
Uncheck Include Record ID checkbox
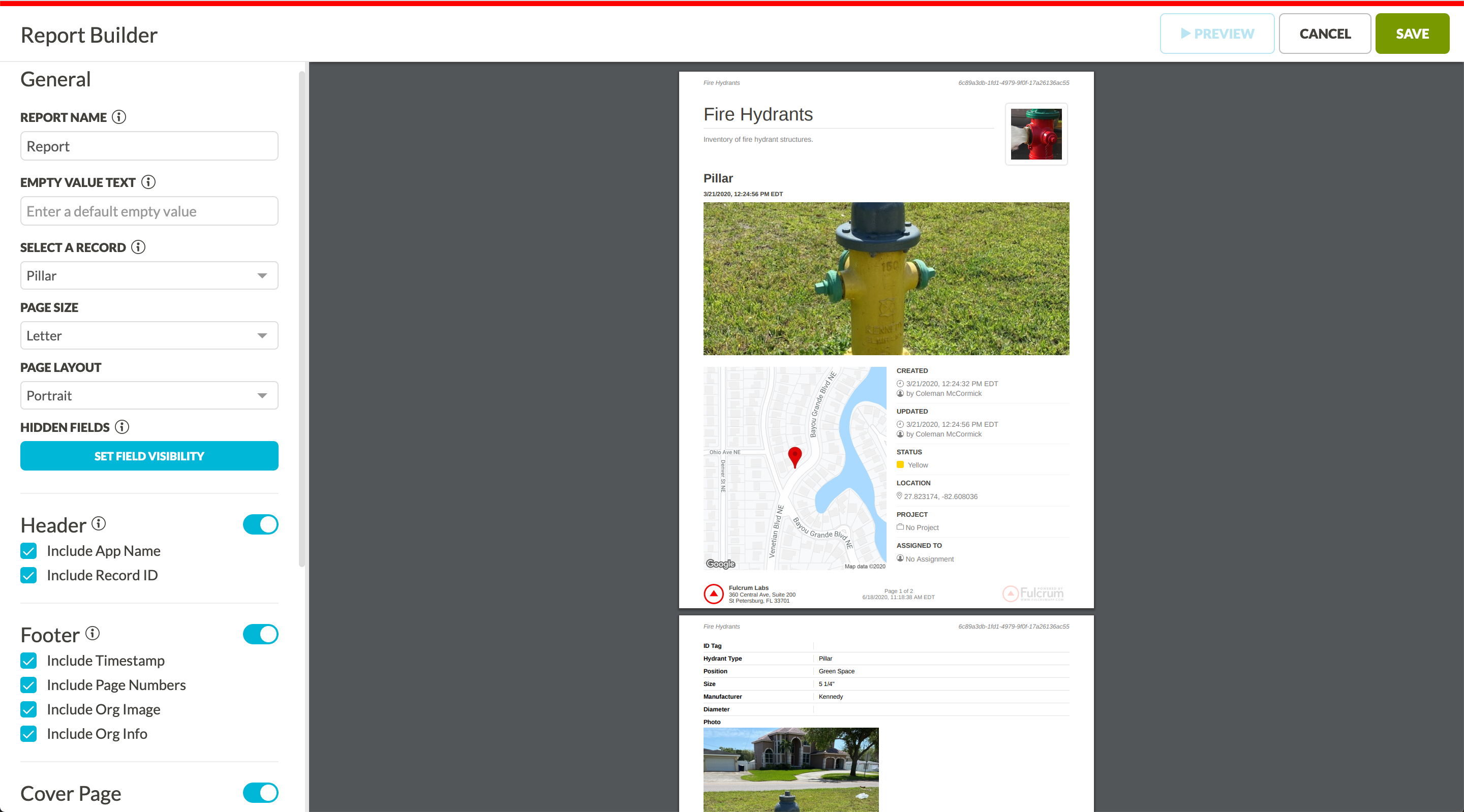pos(29,576)
